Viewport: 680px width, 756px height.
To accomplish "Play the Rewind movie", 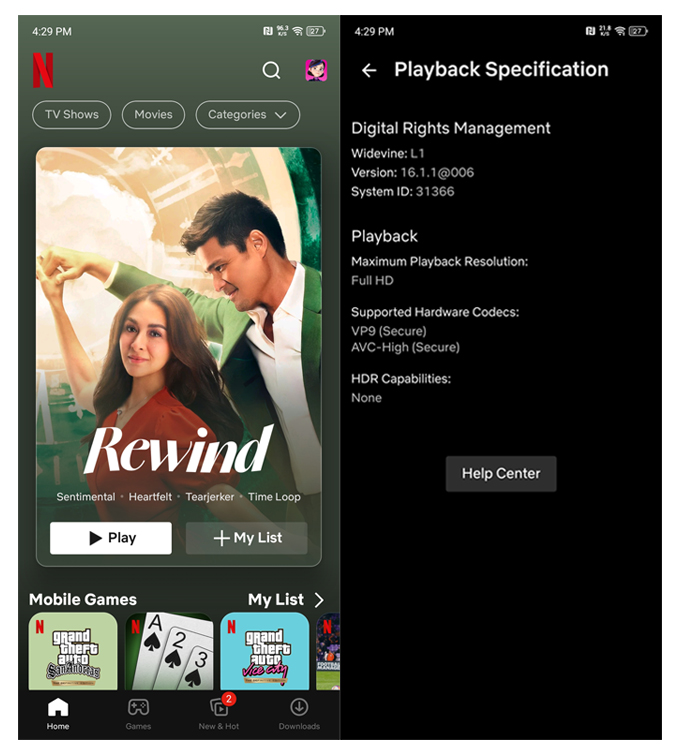I will tap(111, 538).
